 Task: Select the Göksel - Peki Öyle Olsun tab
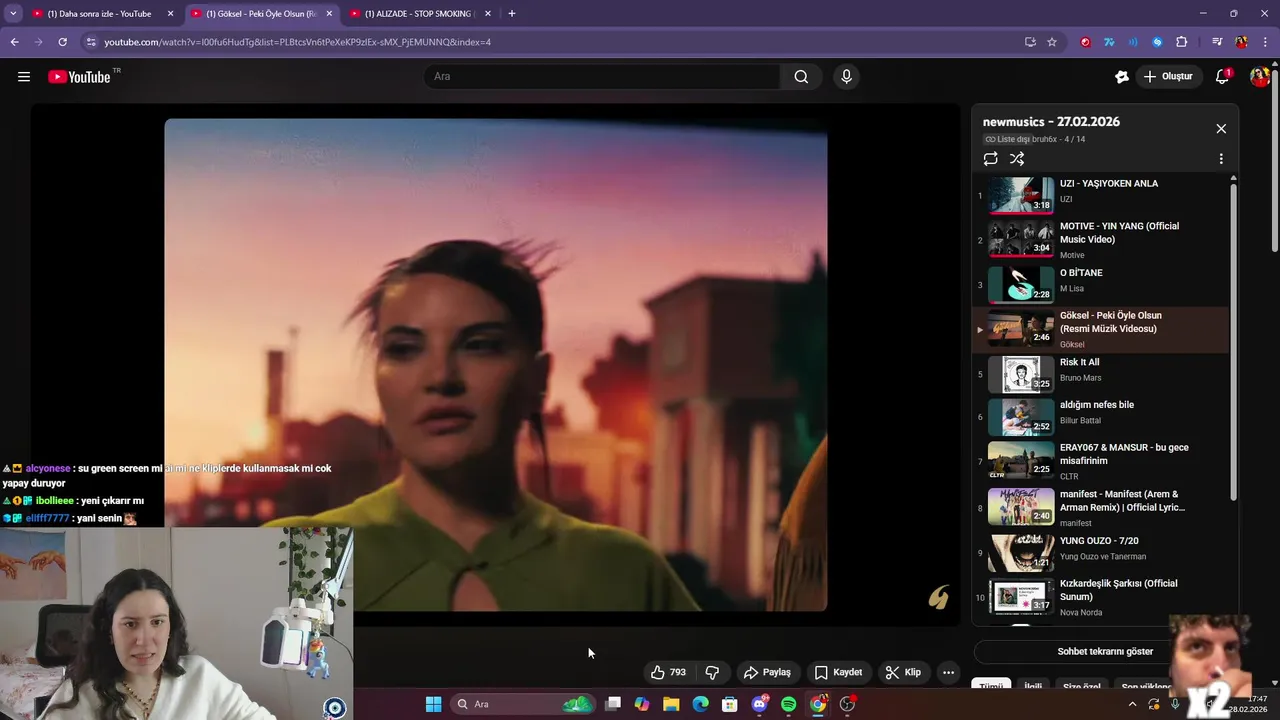tap(263, 14)
